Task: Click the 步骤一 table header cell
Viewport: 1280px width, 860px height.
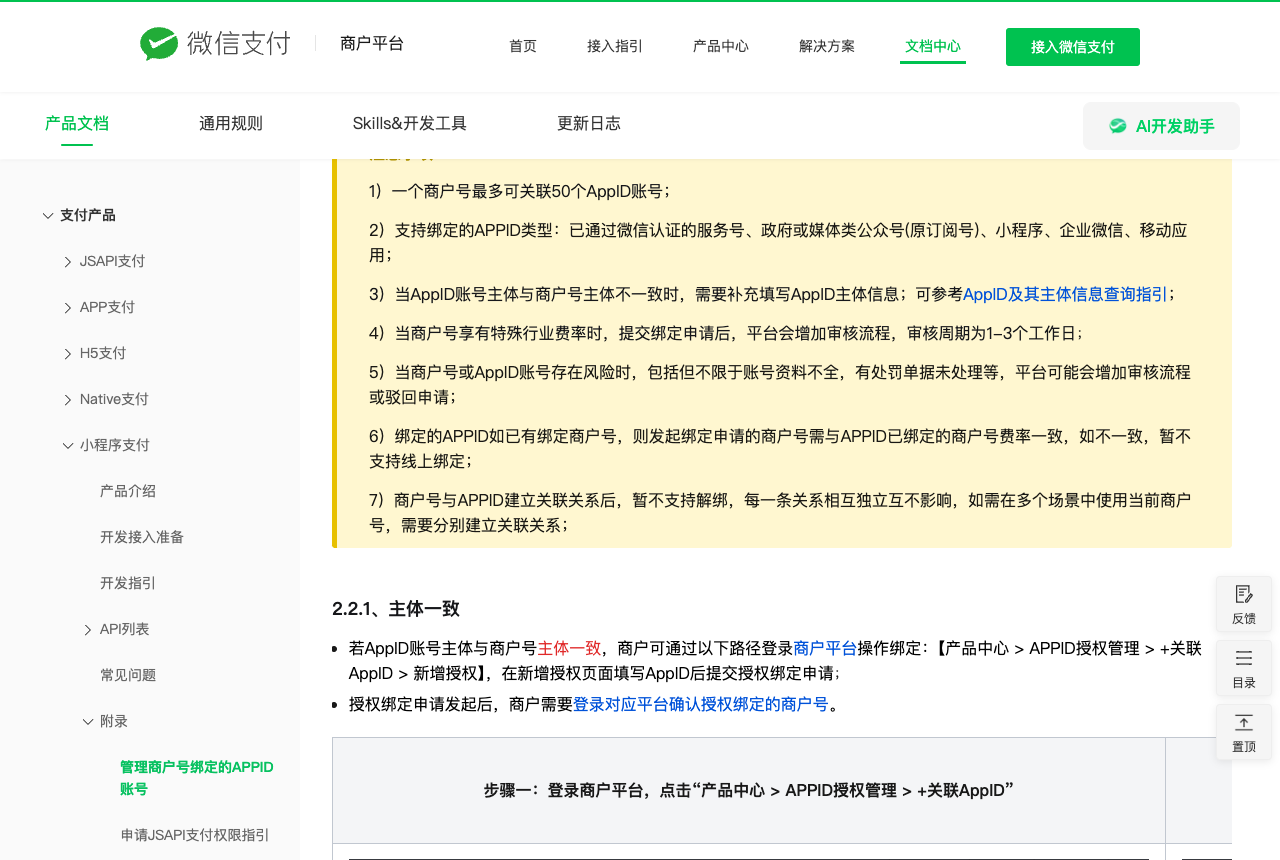Action: 749,791
